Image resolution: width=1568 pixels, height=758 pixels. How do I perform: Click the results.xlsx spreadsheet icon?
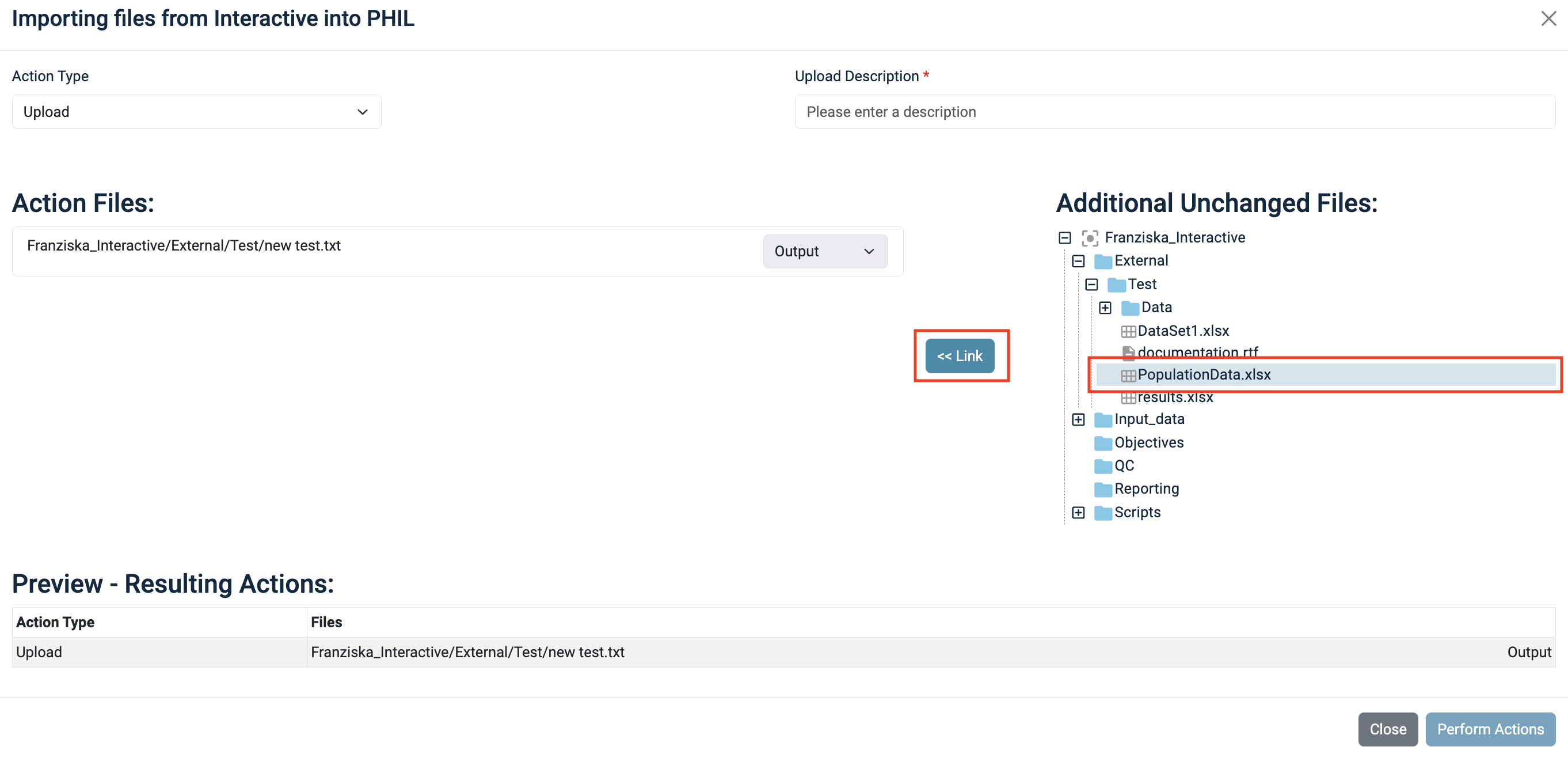(x=1128, y=398)
